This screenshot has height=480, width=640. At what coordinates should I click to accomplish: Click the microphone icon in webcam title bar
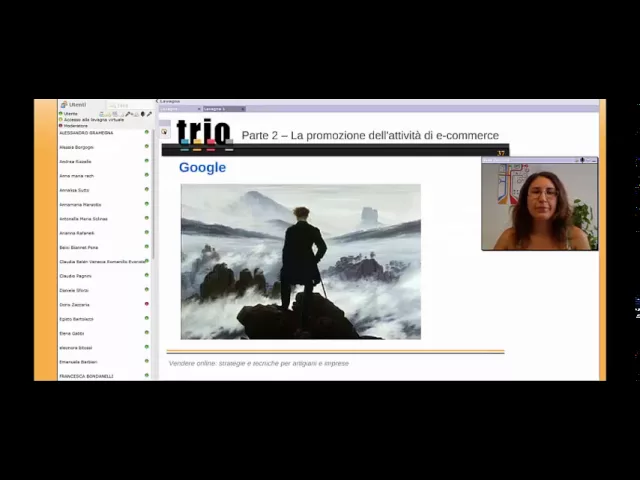point(582,160)
